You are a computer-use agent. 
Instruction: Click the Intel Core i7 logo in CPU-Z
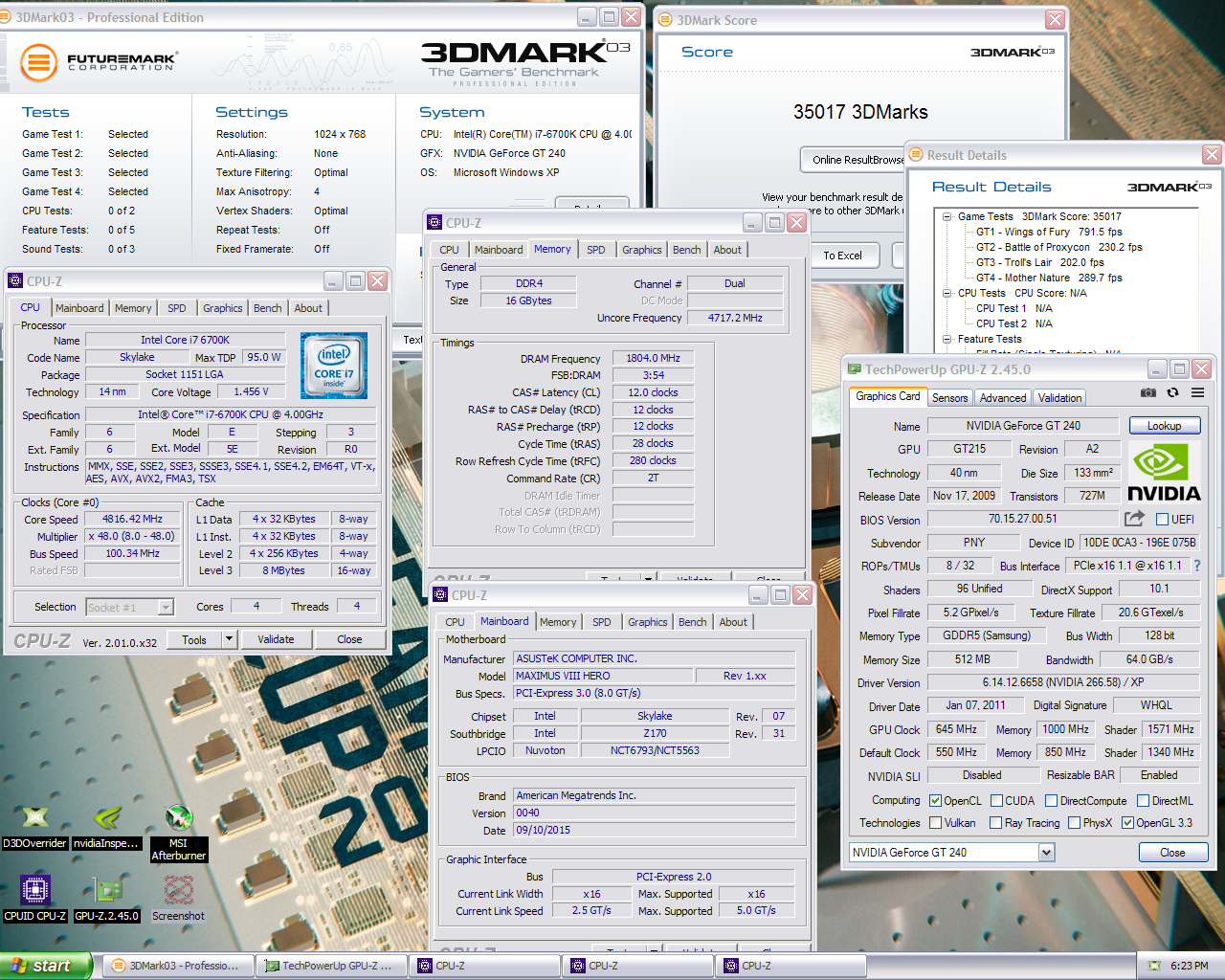pyautogui.click(x=334, y=366)
